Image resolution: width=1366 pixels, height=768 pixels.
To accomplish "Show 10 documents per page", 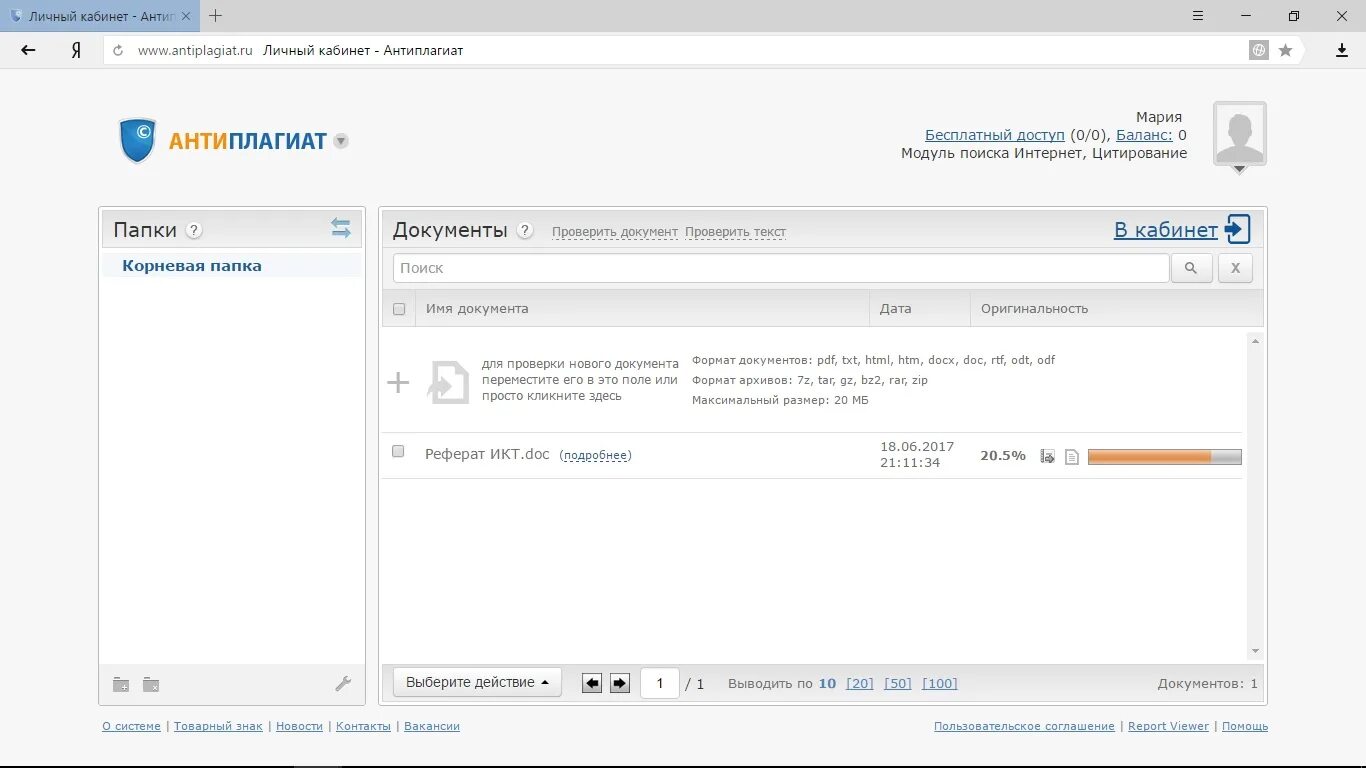I will [x=827, y=684].
